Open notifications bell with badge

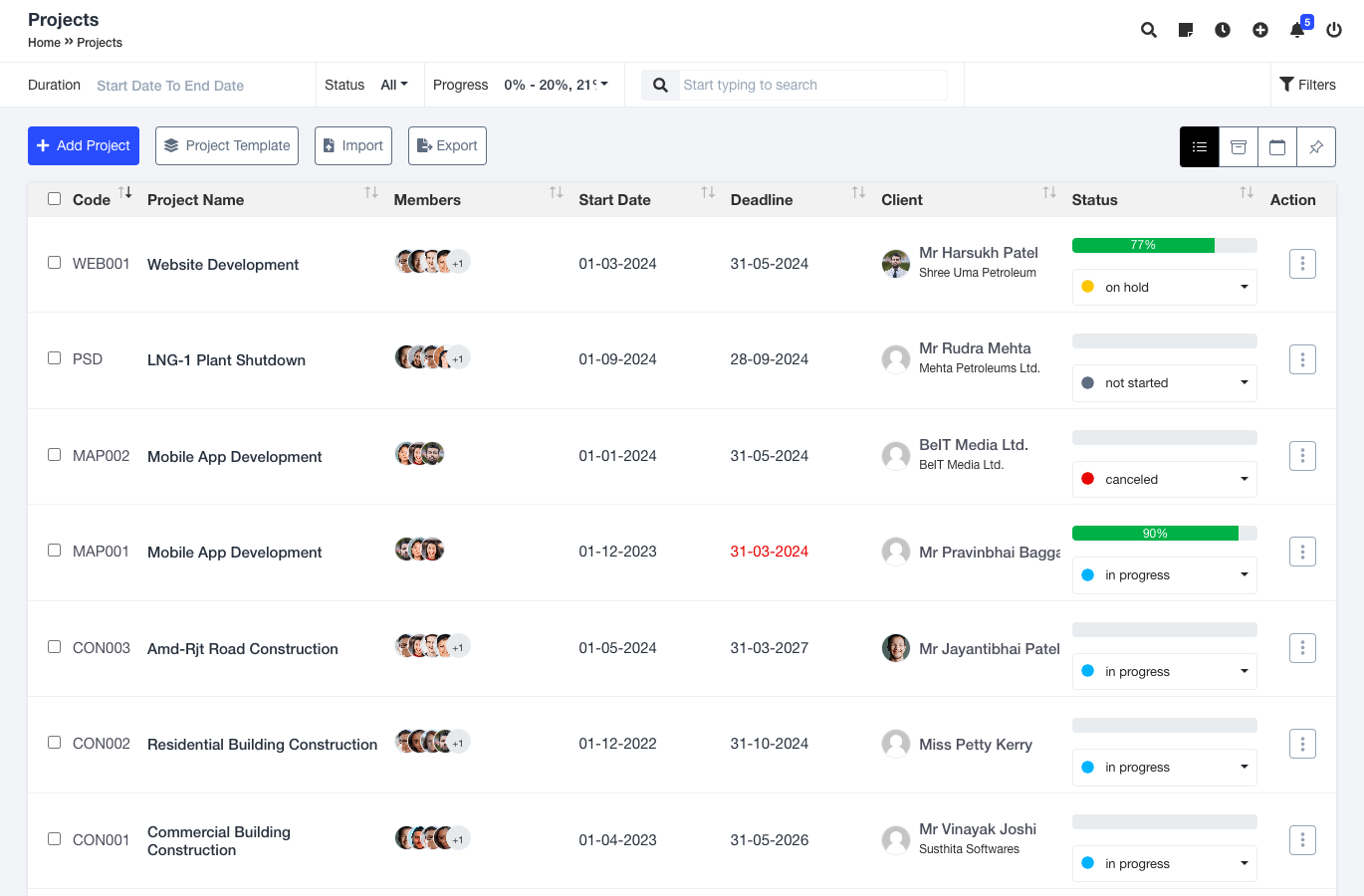coord(1297,30)
